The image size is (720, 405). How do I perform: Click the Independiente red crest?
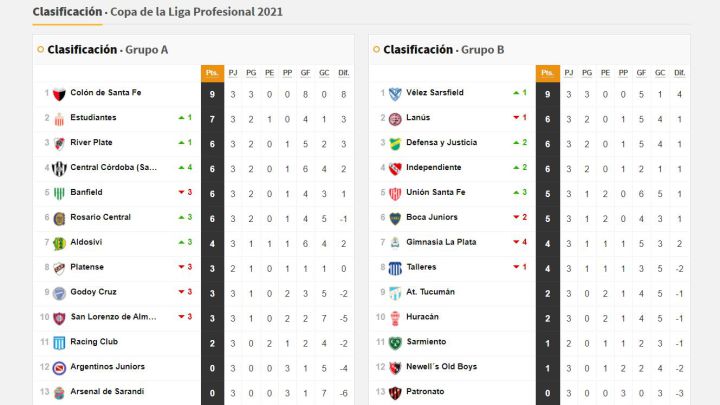[x=395, y=169]
